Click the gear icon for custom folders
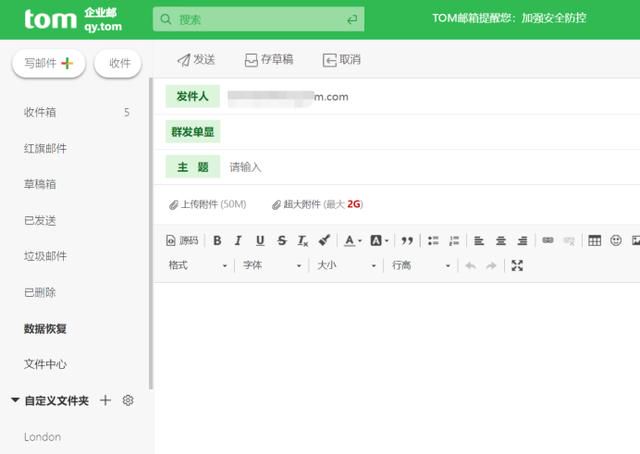This screenshot has width=640, height=454. (128, 401)
